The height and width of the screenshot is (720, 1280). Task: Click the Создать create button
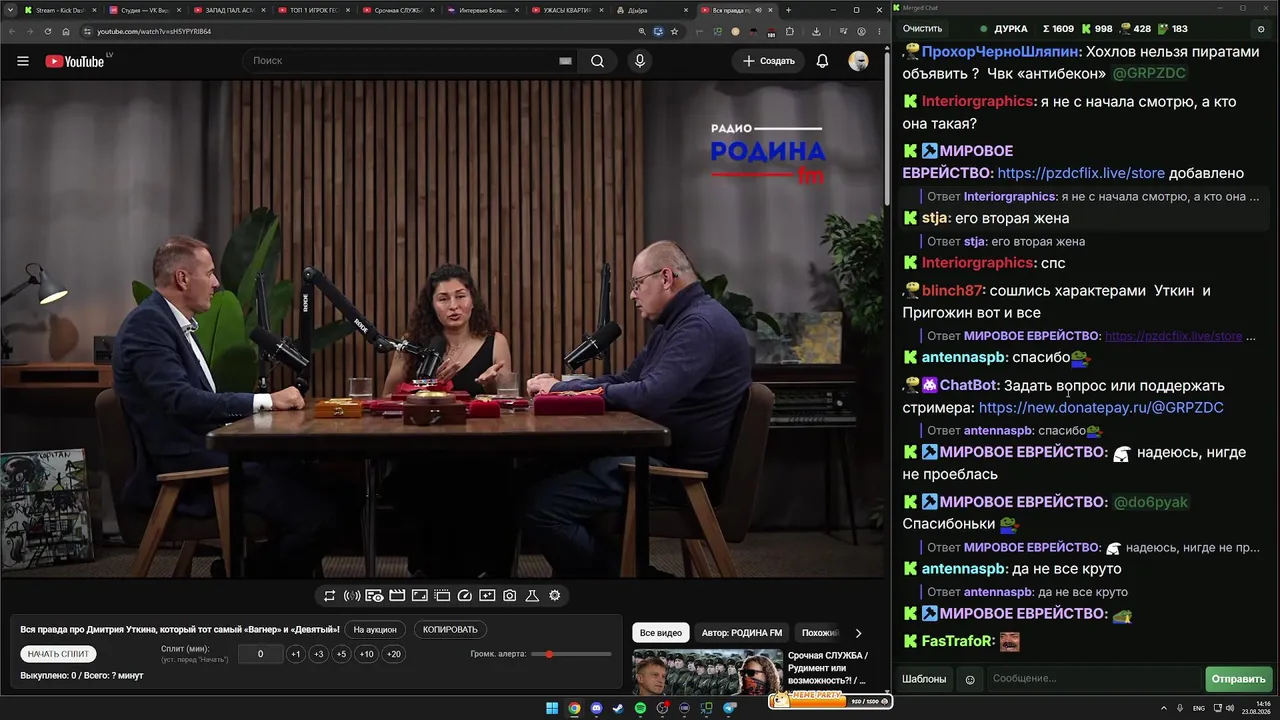pos(769,61)
